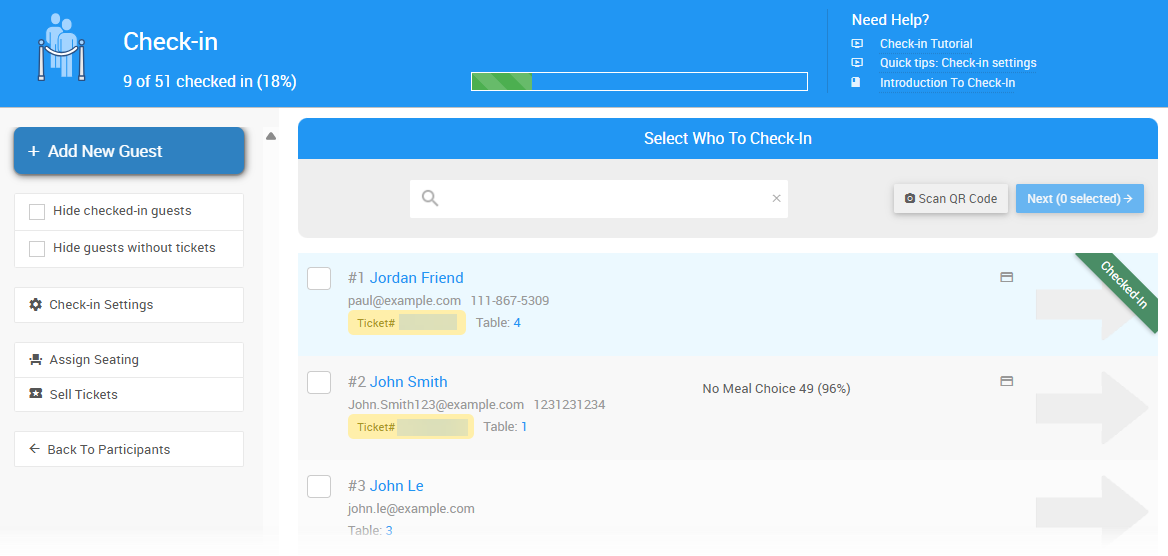
Task: Clear the search field with the X icon
Action: click(x=776, y=198)
